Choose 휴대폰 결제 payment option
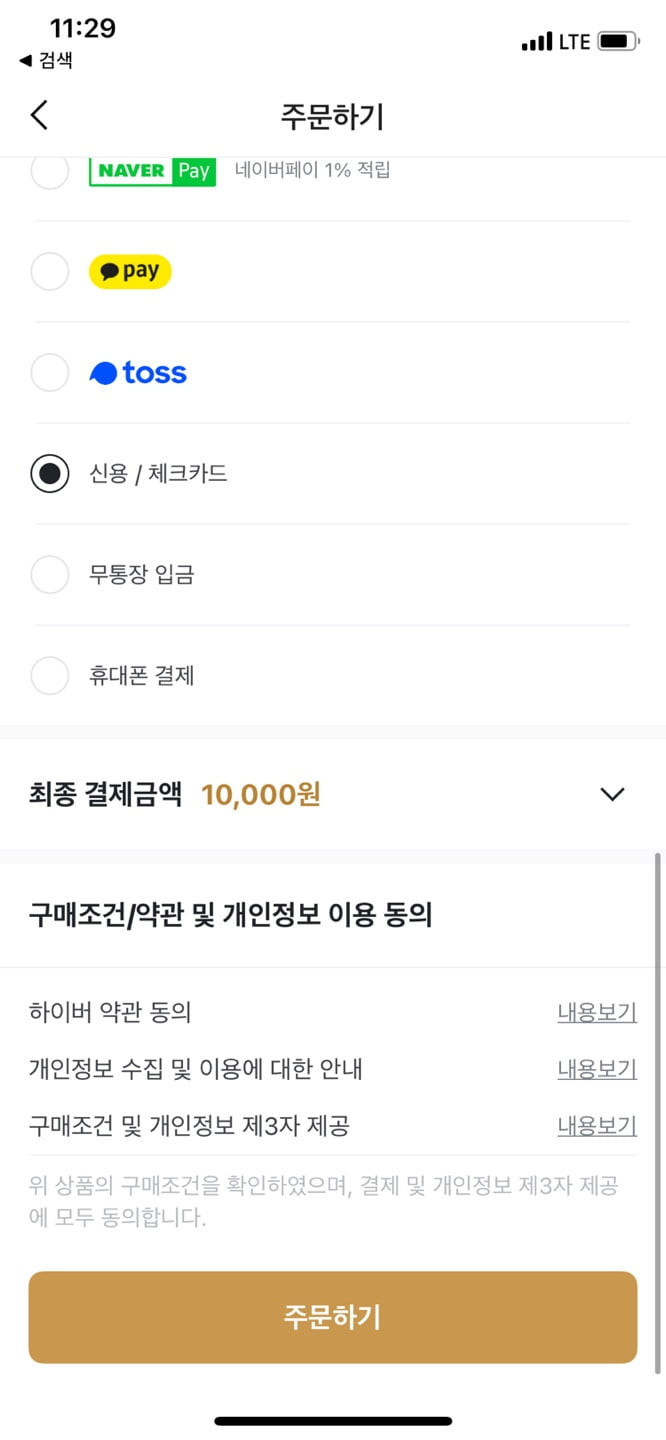The image size is (666, 1440). click(332, 677)
